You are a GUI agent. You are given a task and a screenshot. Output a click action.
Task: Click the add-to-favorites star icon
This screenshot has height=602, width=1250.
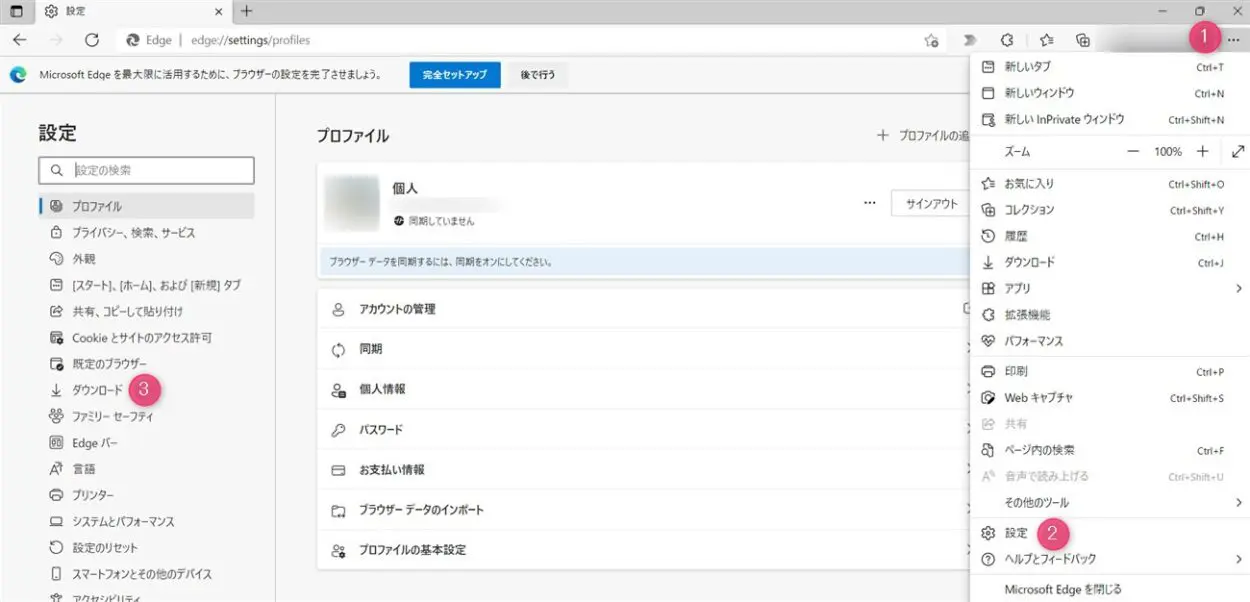931,40
